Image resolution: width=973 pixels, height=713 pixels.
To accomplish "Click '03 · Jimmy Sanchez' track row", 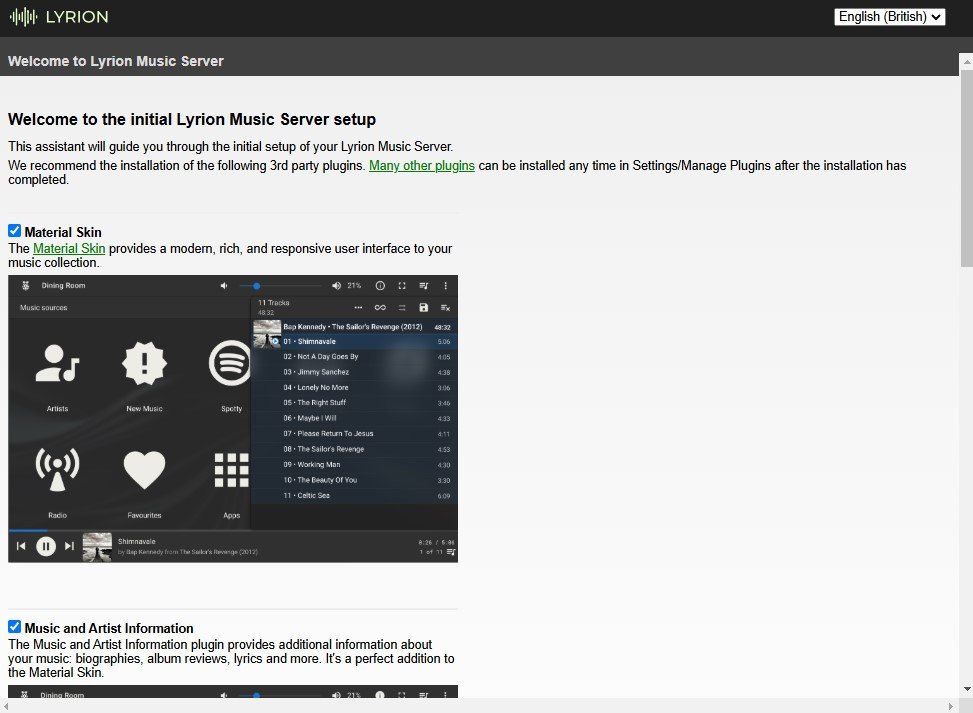I will (354, 372).
